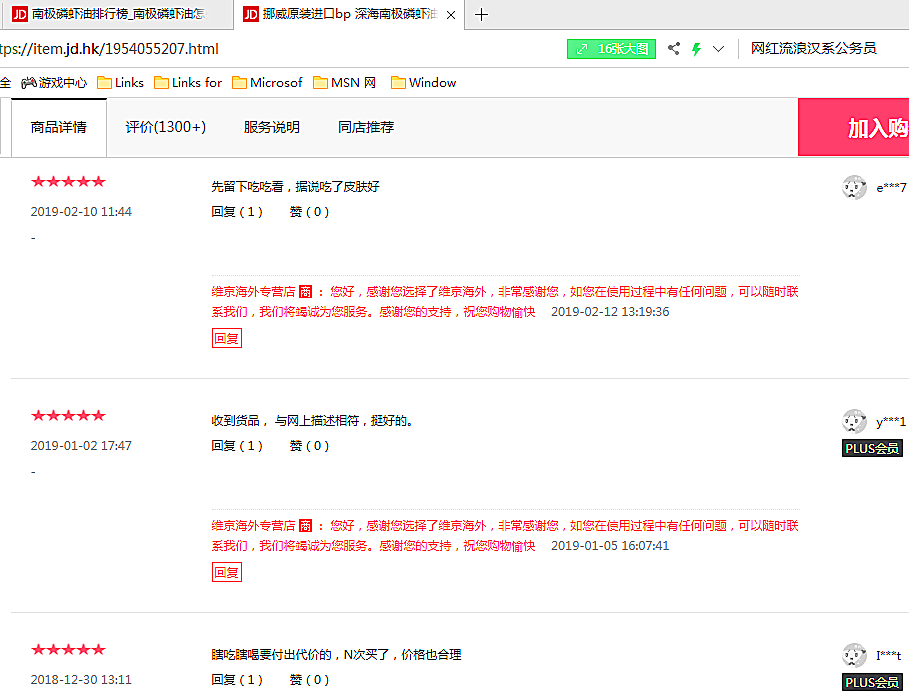Open the Links bookmark folder
The width and height of the screenshot is (909, 699).
pyautogui.click(x=120, y=83)
